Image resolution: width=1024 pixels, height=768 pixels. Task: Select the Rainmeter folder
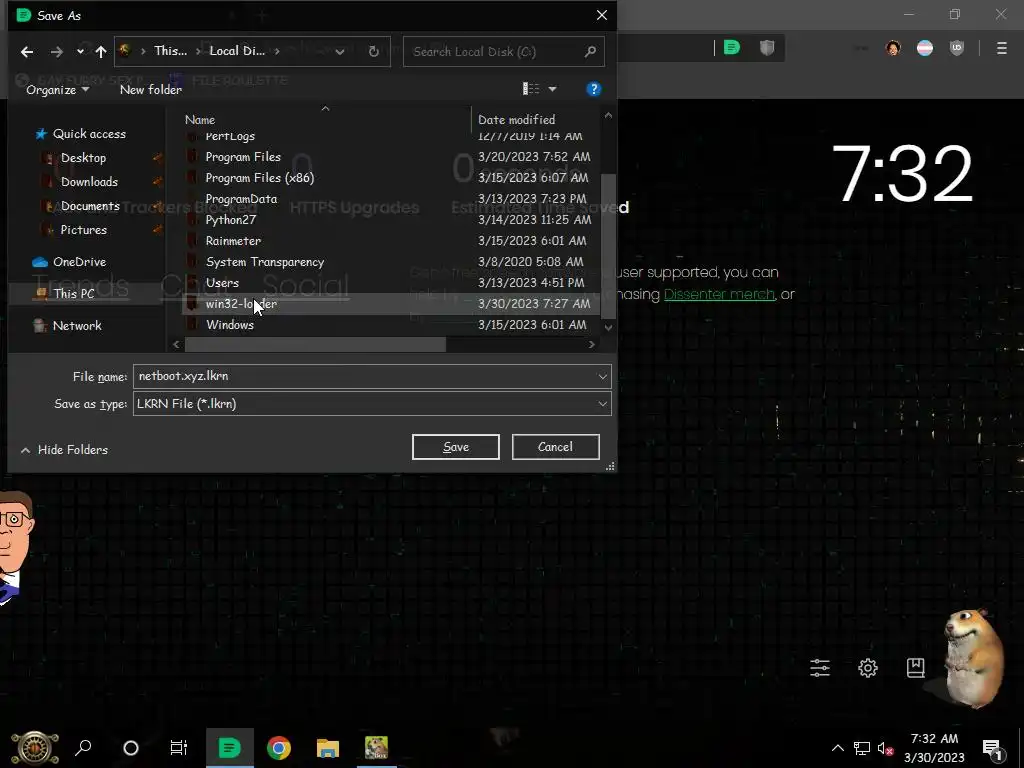pyautogui.click(x=233, y=241)
